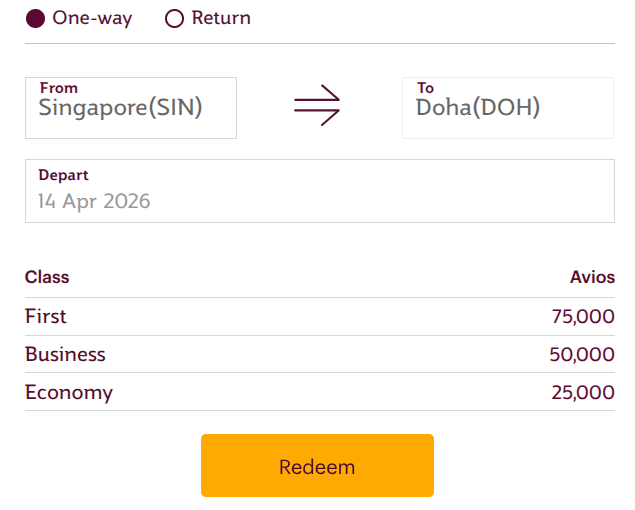Click the 50,000 Avios value
Viewport: 635px width, 510px height.
pos(581,355)
